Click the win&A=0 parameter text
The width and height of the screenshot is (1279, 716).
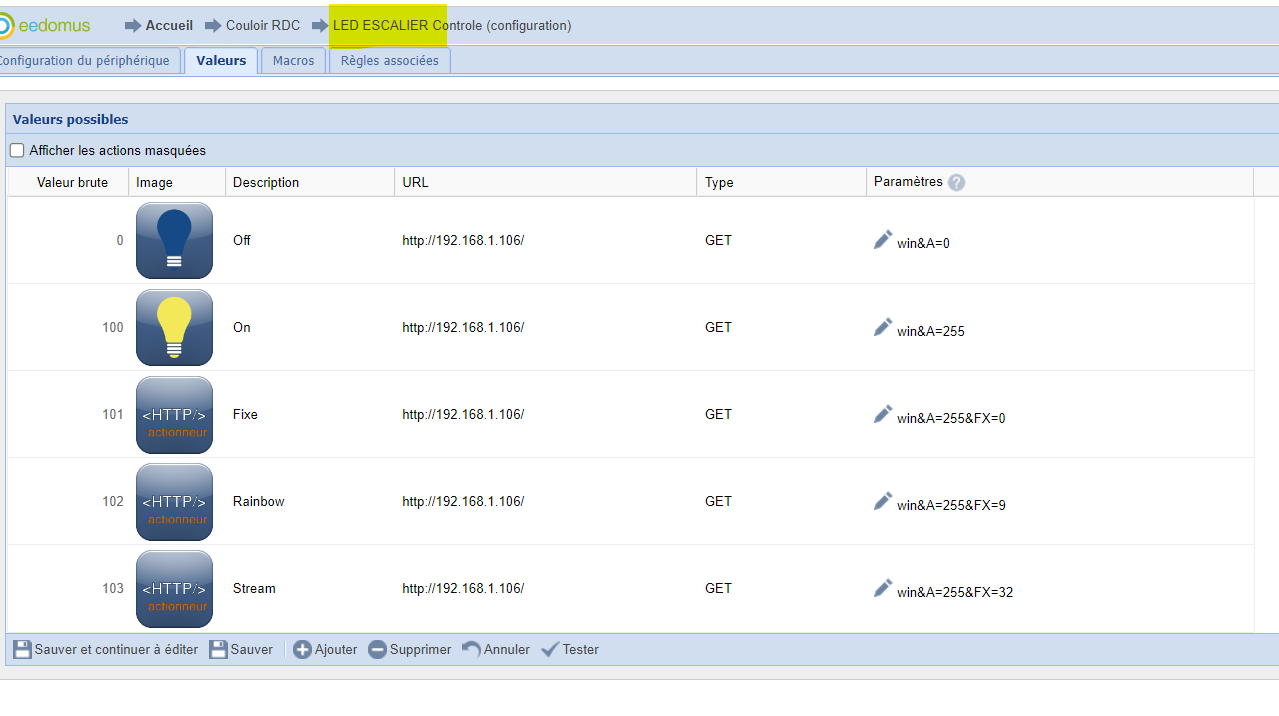click(x=923, y=244)
